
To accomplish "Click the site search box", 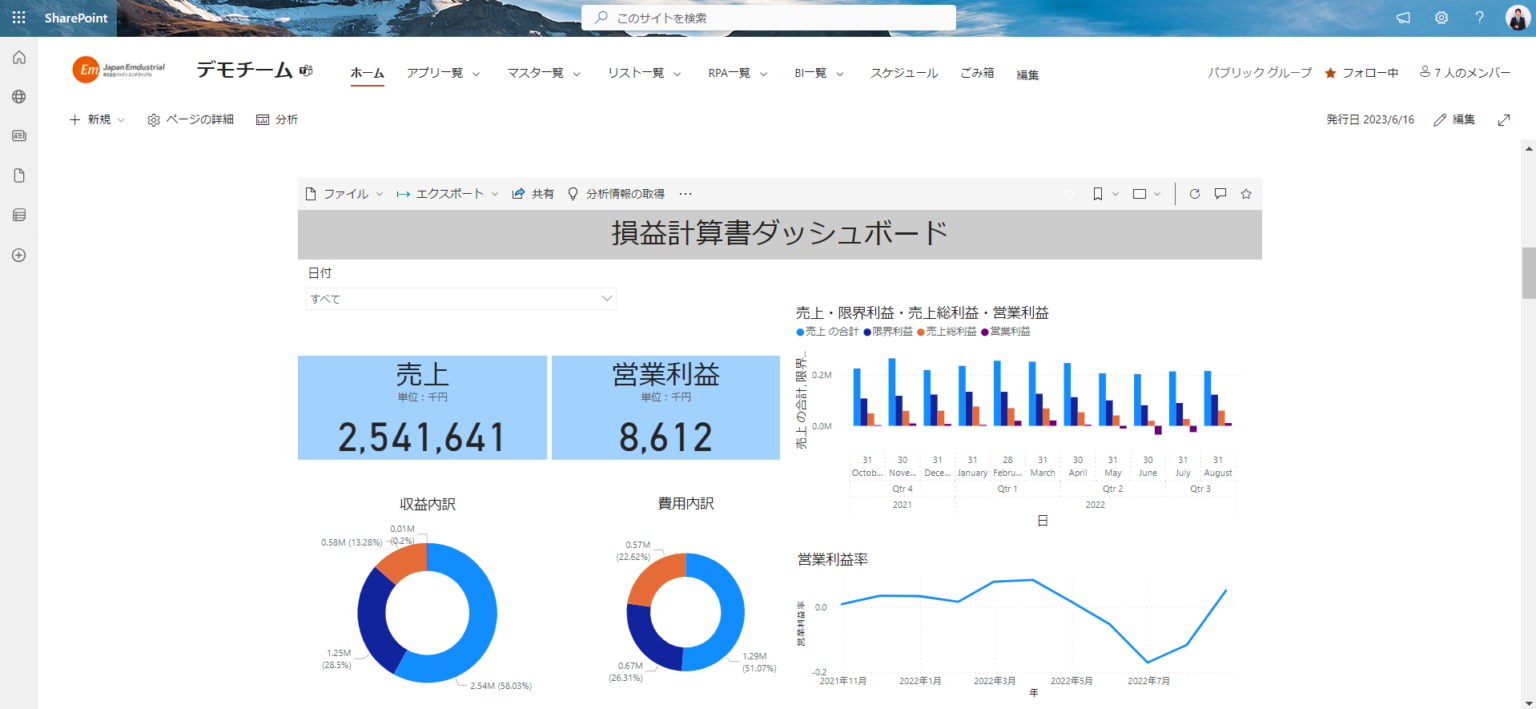I will click(768, 17).
